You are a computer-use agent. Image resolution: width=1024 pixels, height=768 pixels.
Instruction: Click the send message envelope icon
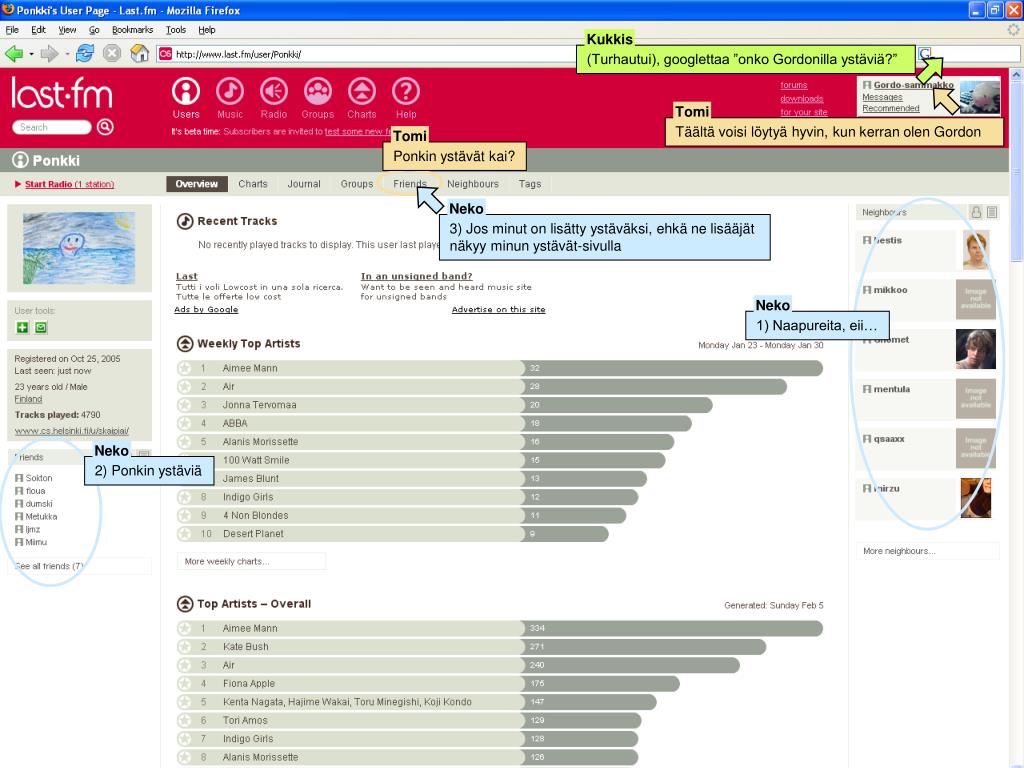click(41, 328)
